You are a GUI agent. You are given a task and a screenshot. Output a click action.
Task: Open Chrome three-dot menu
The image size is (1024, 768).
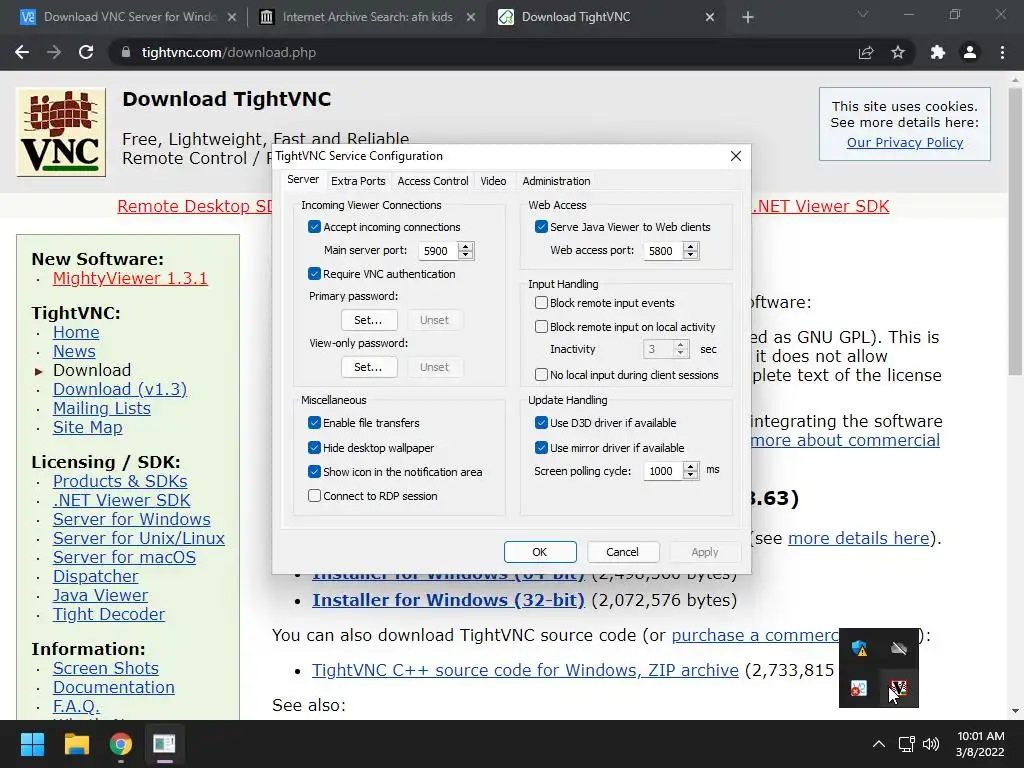pos(1002,52)
